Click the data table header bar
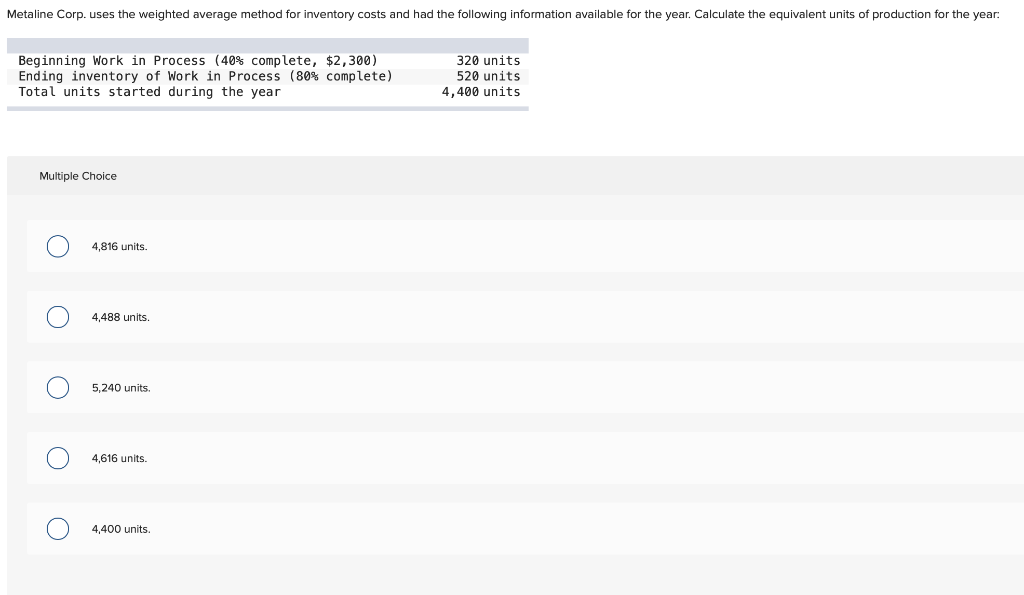The width and height of the screenshot is (1024, 595). [x=267, y=44]
